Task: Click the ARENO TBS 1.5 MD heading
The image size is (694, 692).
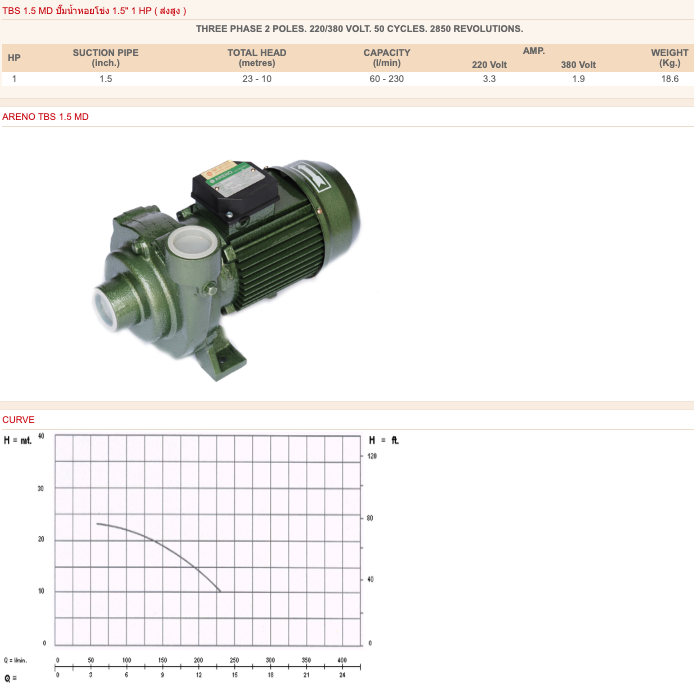Action: click(45, 117)
